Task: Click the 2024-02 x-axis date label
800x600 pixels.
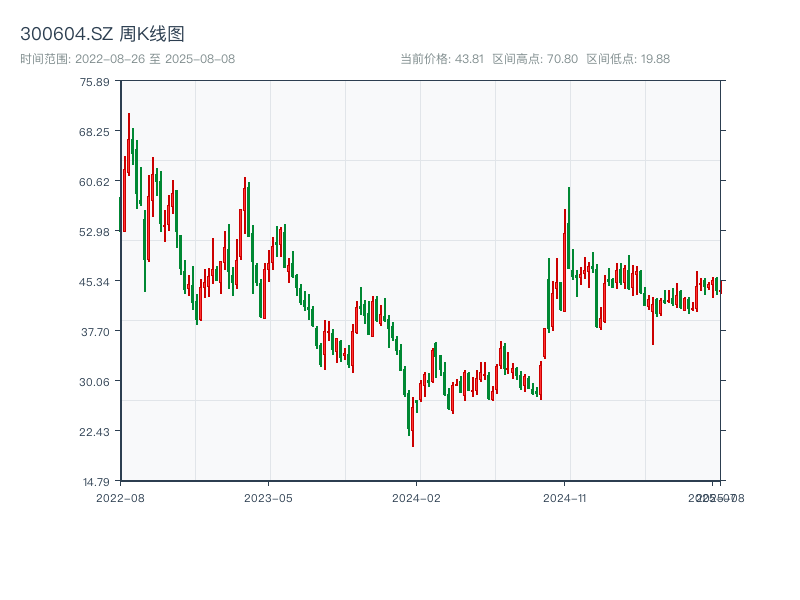Action: [416, 497]
